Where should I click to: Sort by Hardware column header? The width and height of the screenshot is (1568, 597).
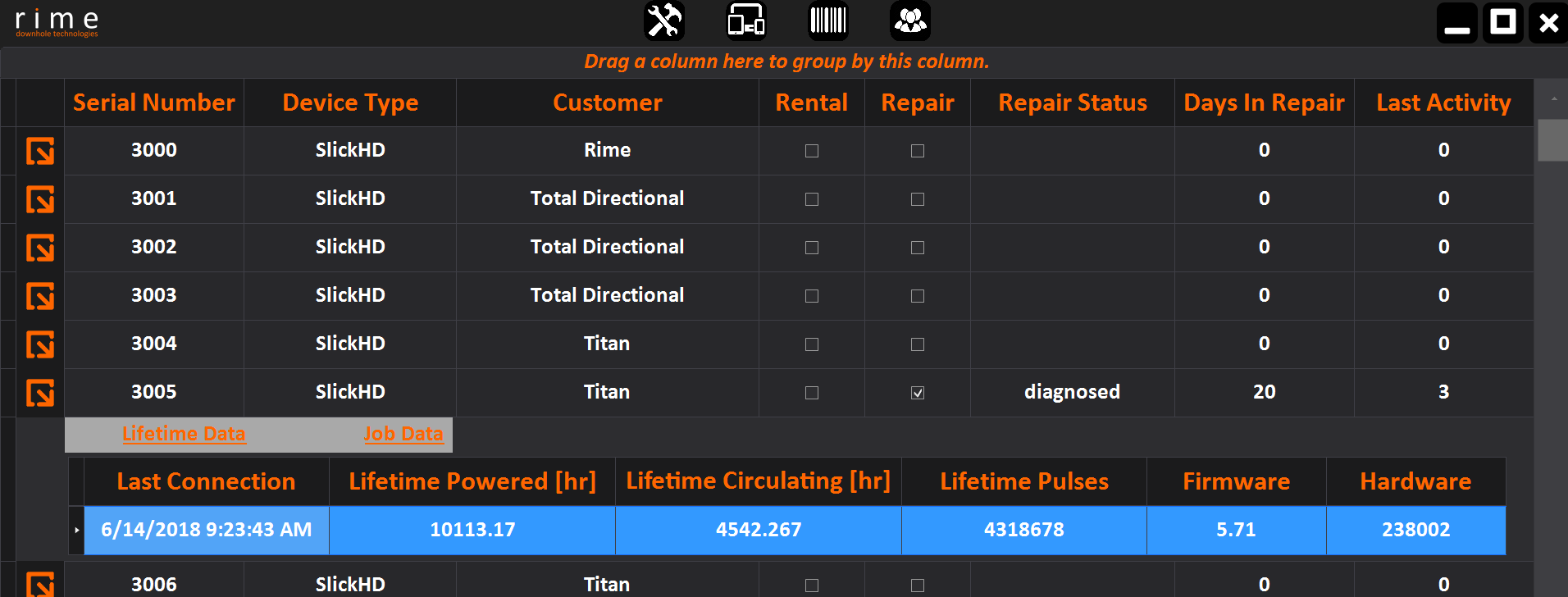coord(1416,481)
